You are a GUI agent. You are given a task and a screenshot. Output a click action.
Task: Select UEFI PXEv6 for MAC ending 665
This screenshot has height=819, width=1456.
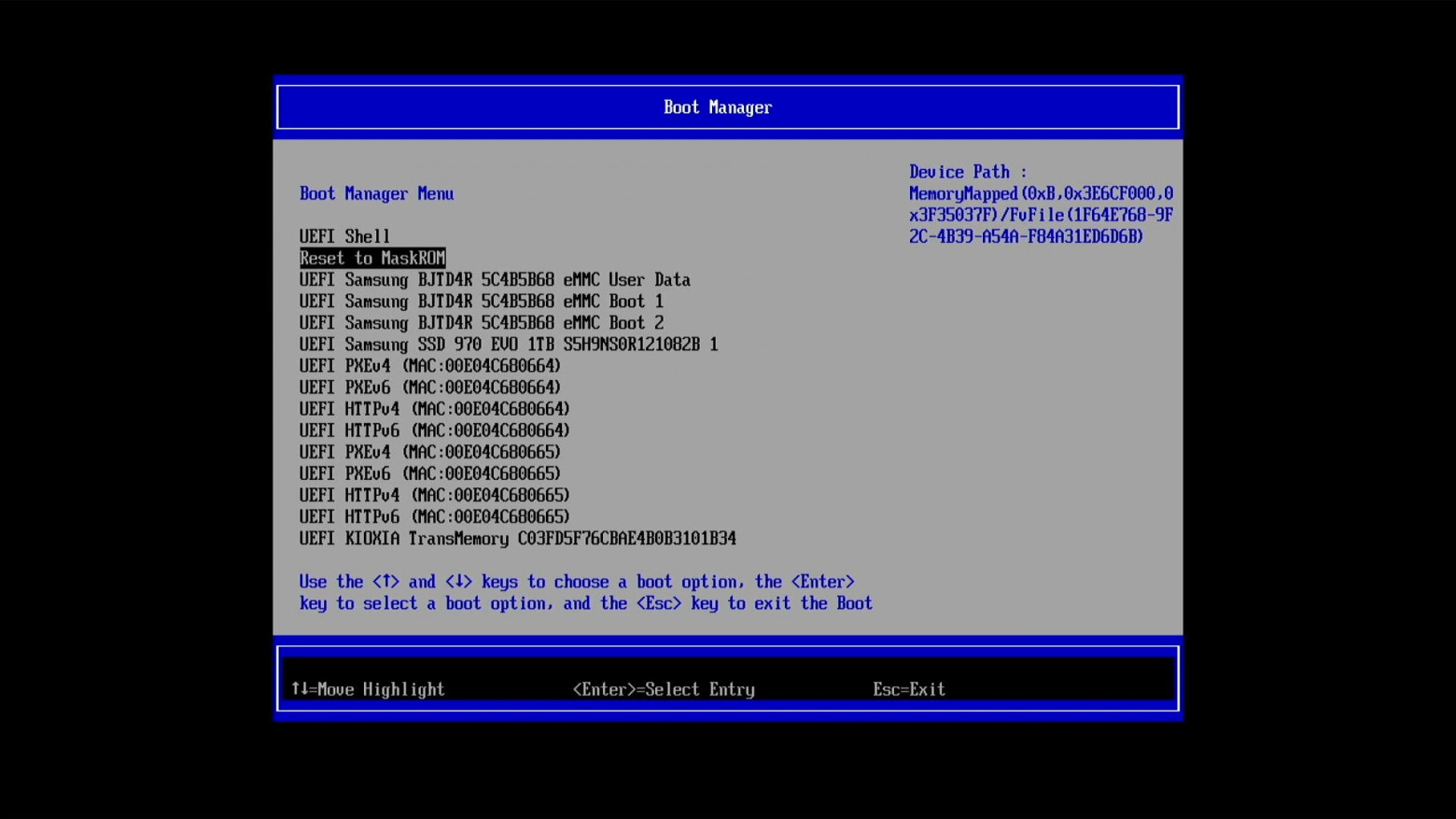(x=430, y=473)
